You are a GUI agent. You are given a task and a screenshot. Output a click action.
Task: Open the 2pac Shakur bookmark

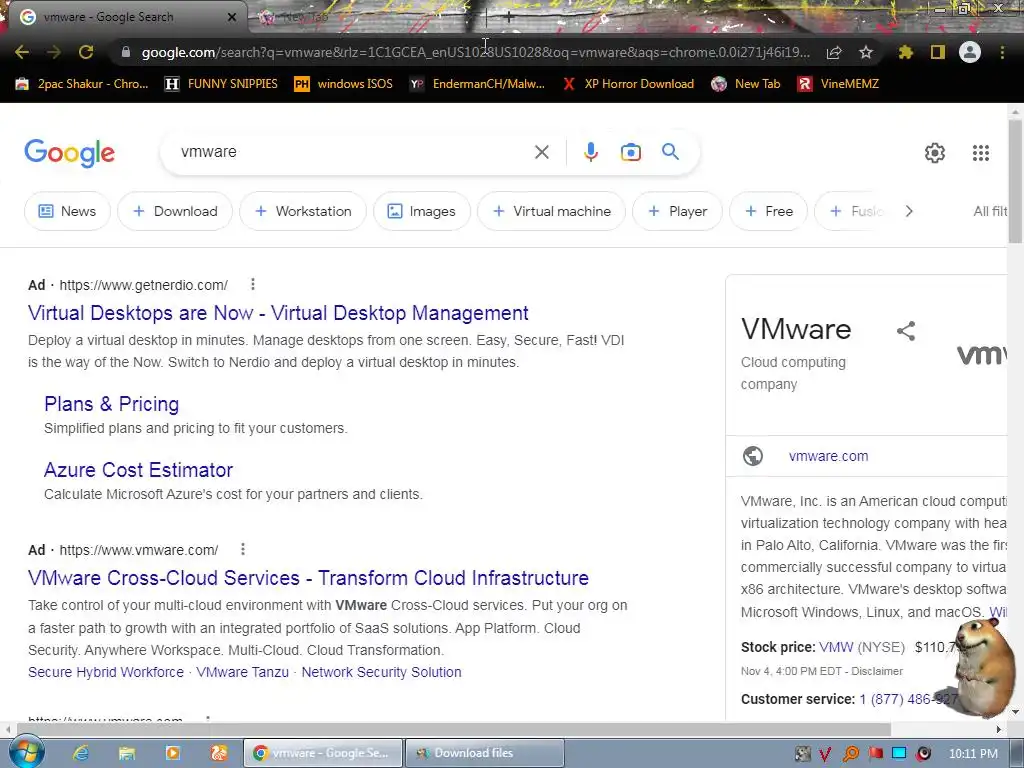point(82,84)
